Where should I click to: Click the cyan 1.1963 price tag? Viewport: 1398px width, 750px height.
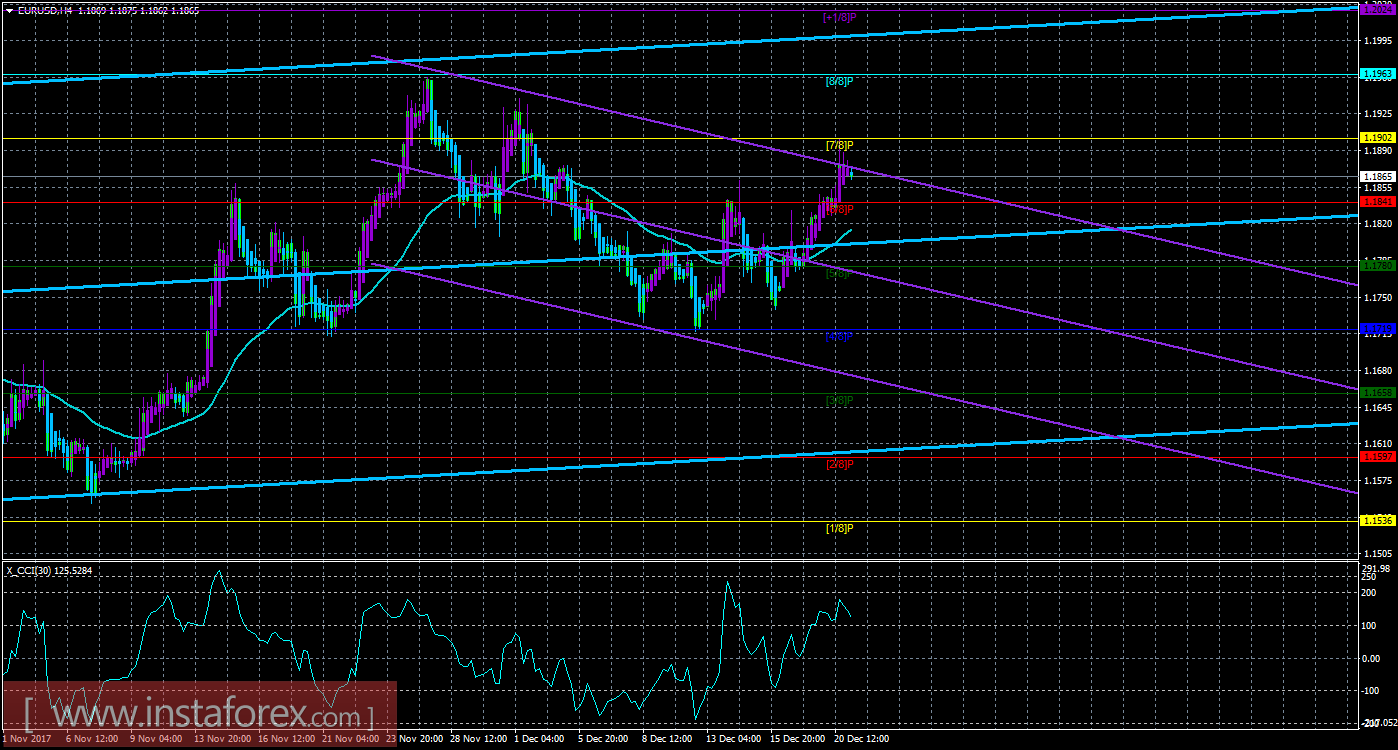coord(1378,74)
